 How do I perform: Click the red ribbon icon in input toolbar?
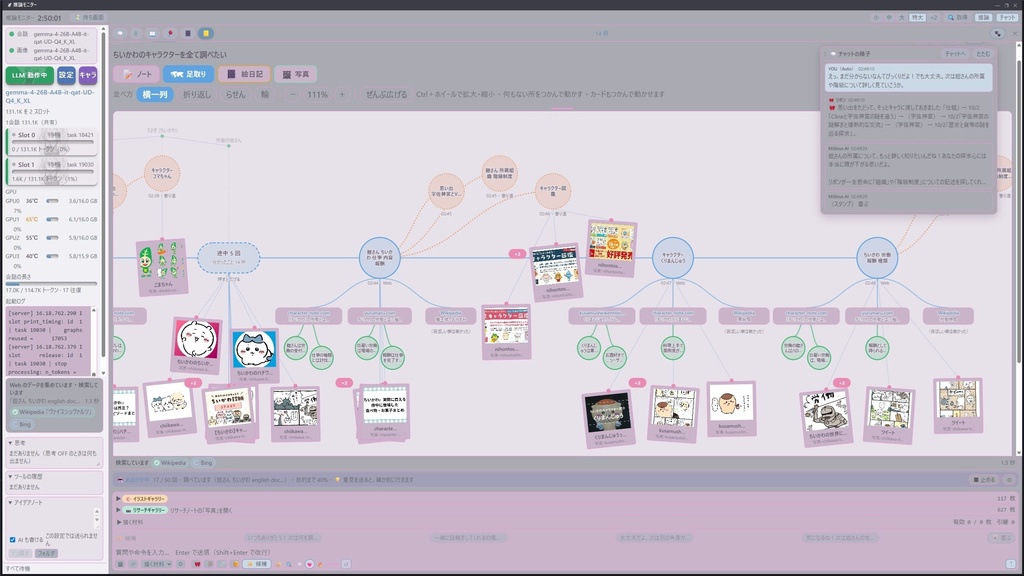pyautogui.click(x=197, y=564)
